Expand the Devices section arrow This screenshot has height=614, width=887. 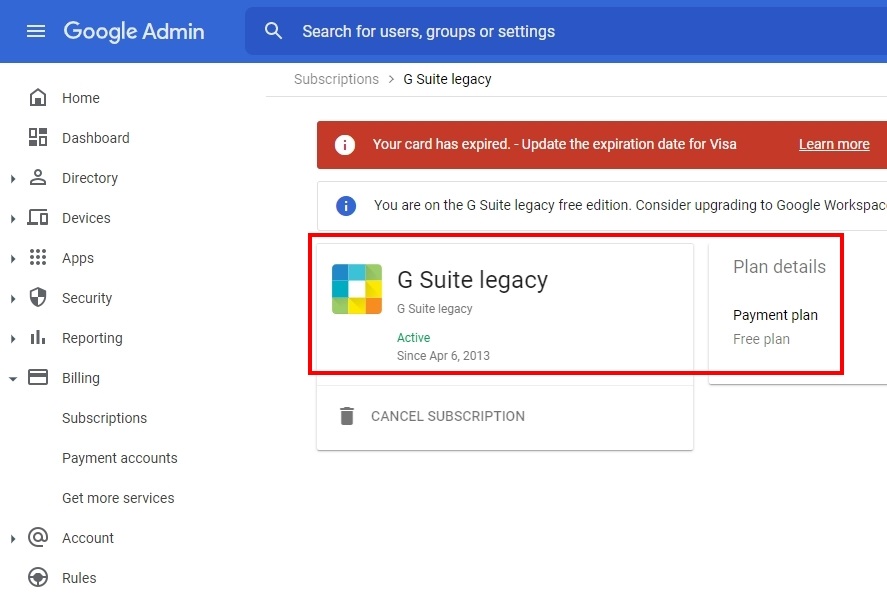[x=13, y=219]
